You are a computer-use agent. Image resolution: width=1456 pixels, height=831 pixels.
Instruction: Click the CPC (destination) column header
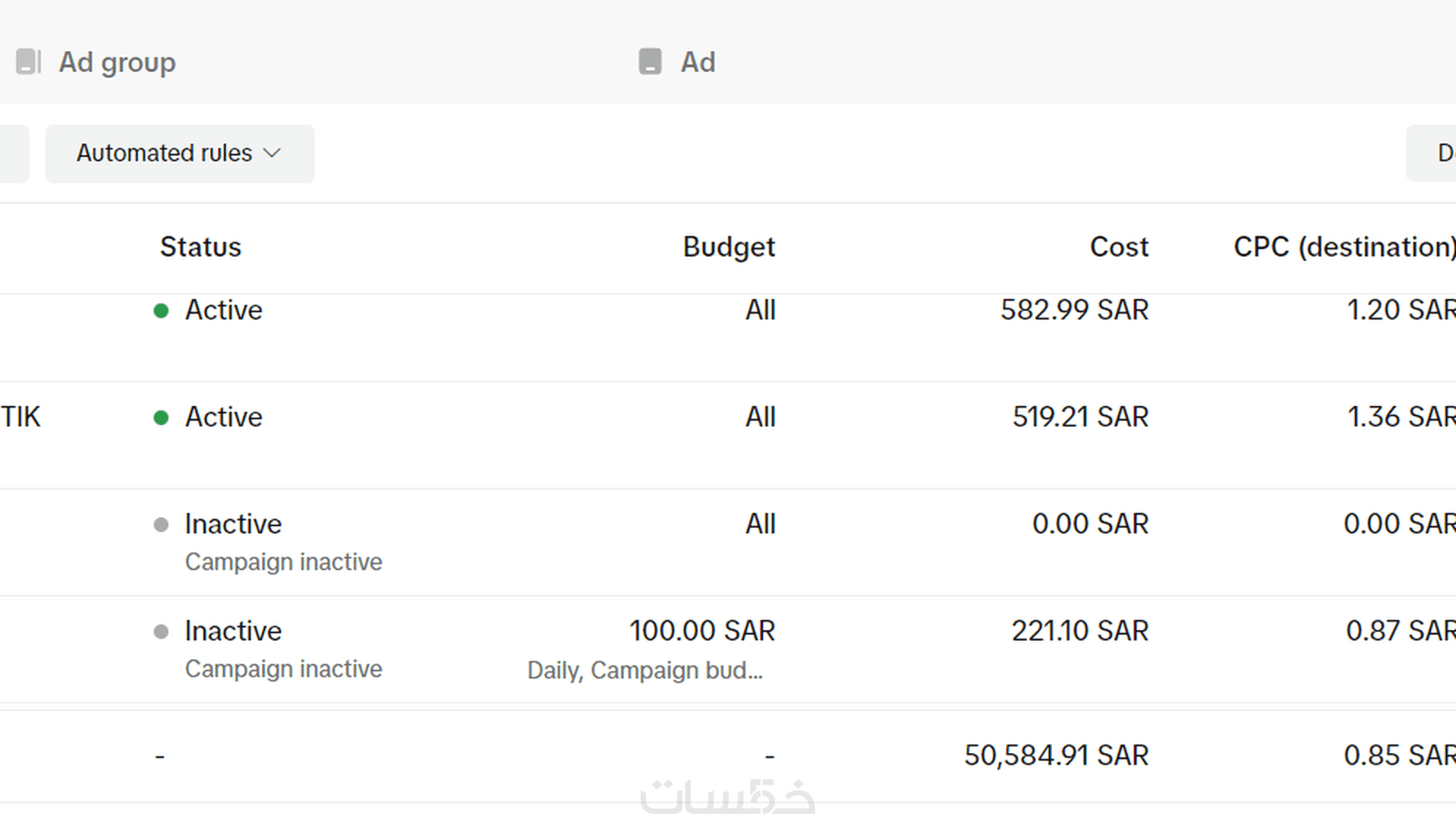[1343, 248]
